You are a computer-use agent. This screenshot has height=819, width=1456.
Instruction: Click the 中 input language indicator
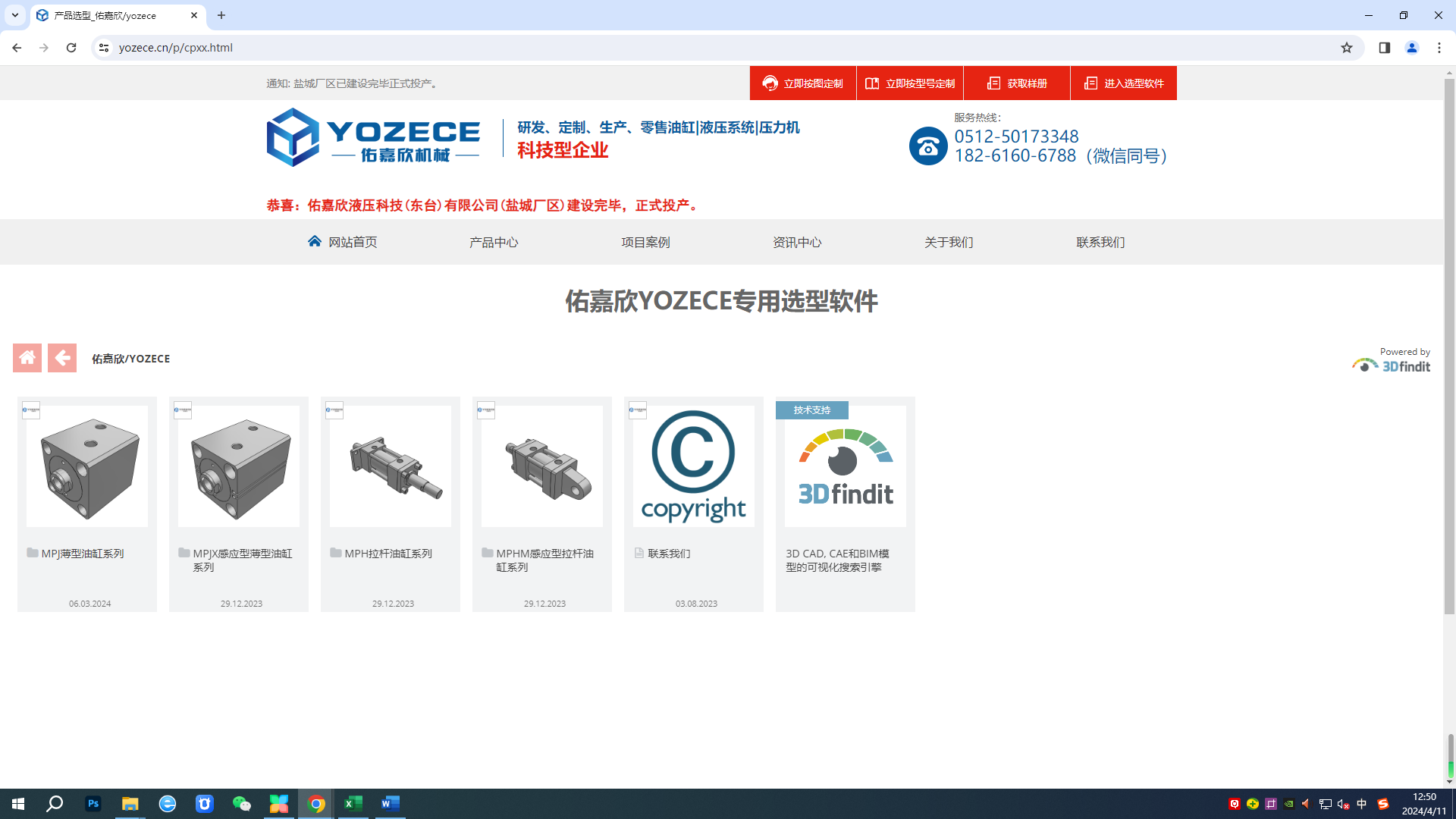pos(1362,804)
